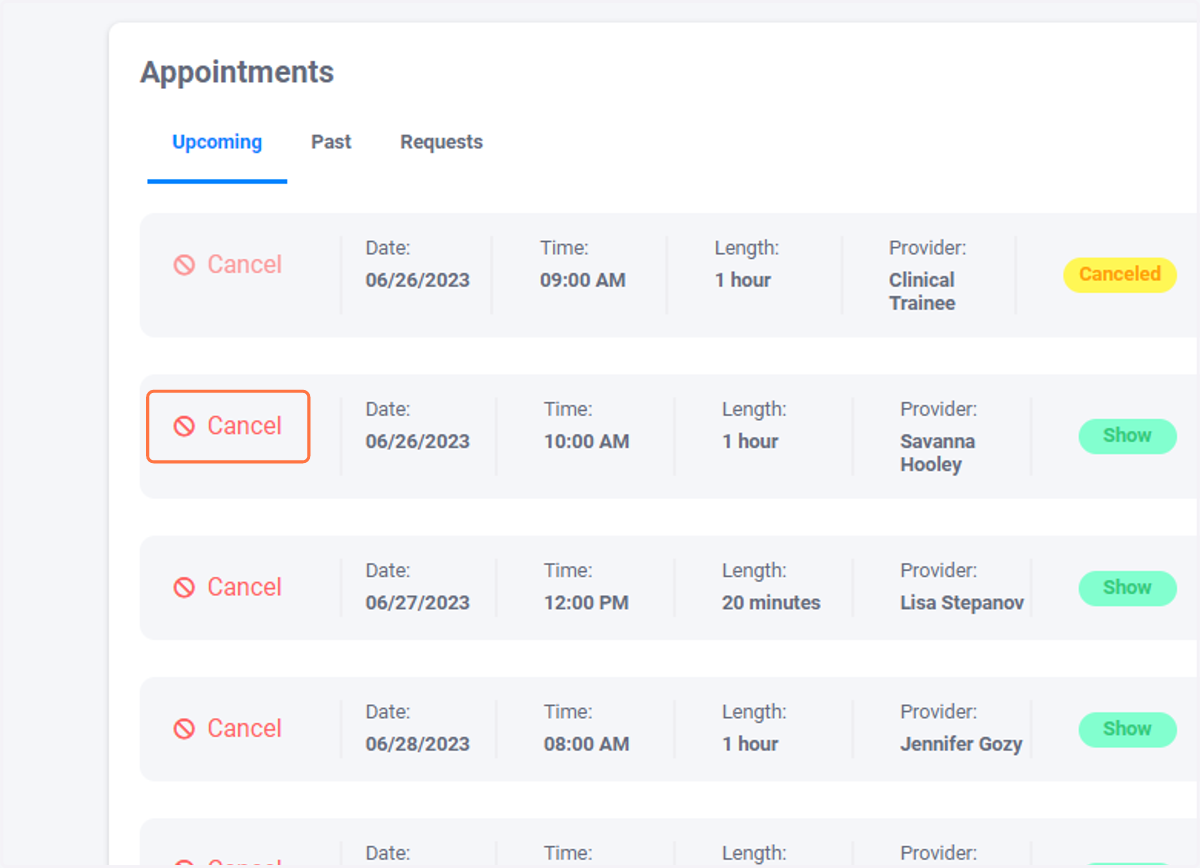Click 06/26/2023 date in Savanna Hooley row
Screen dimensions: 1200x868
click(x=417, y=441)
